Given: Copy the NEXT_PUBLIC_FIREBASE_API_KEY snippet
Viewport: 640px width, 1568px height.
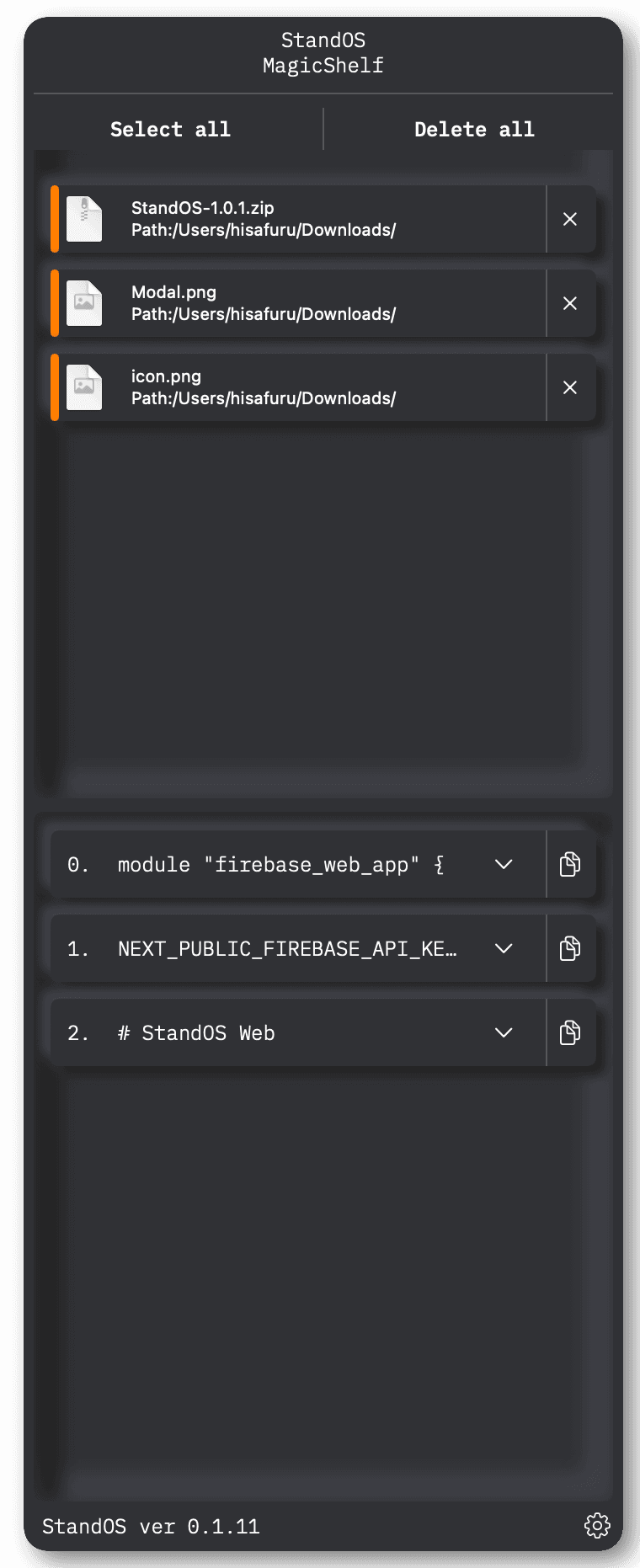Looking at the screenshot, I should 570,948.
